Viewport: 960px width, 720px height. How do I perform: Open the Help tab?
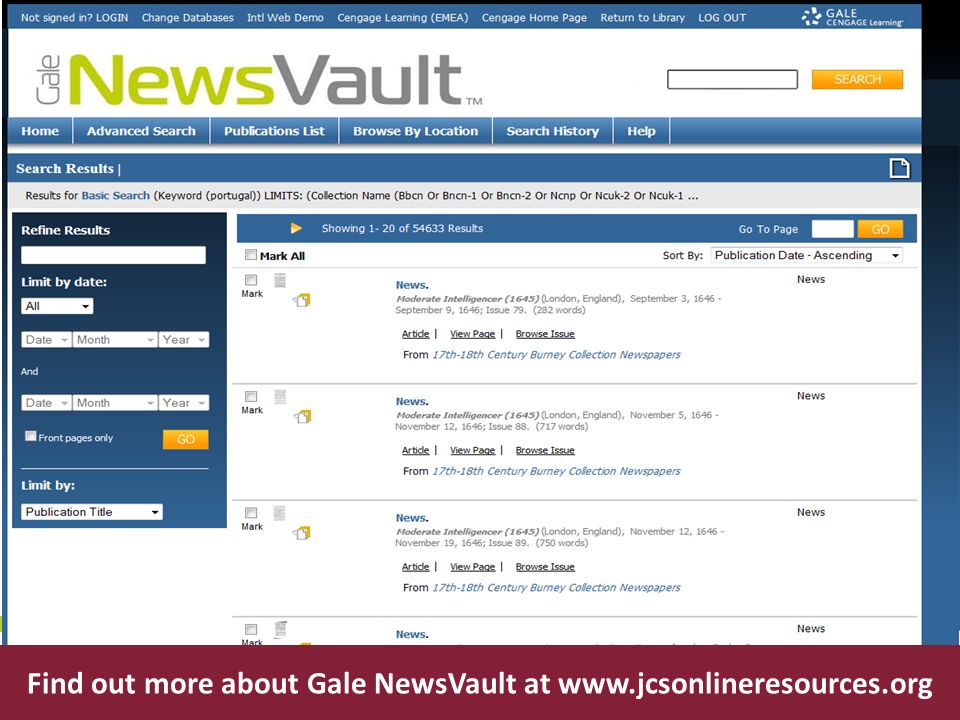641,131
